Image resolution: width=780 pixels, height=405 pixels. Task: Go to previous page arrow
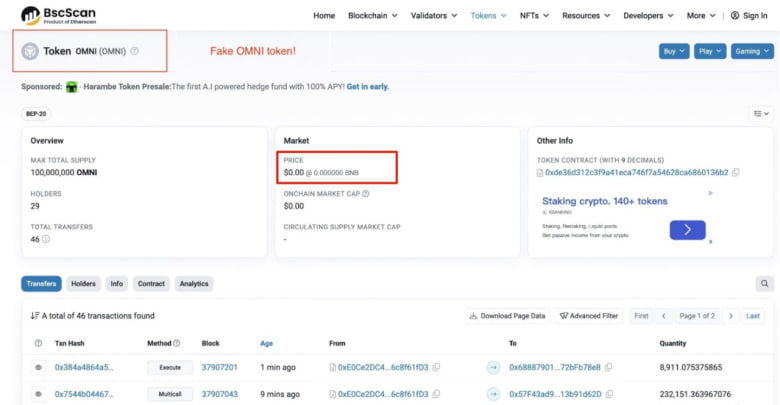pos(664,316)
